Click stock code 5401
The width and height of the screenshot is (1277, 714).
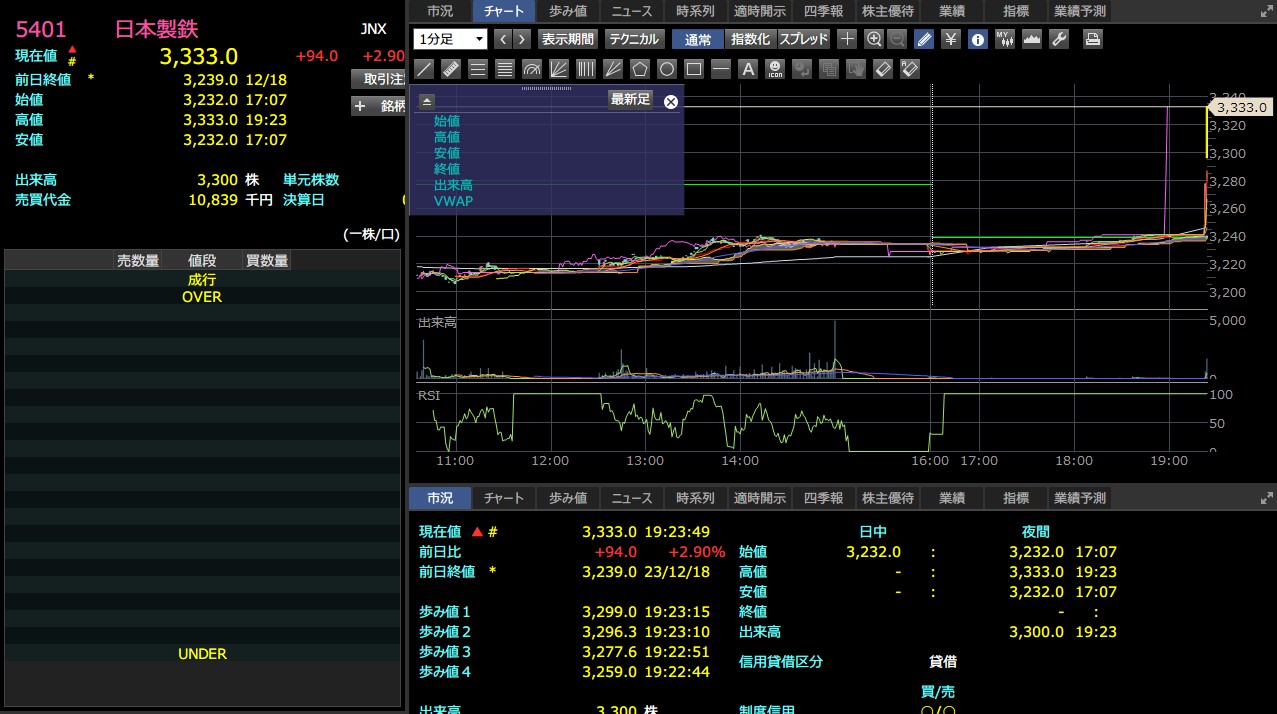coord(41,29)
